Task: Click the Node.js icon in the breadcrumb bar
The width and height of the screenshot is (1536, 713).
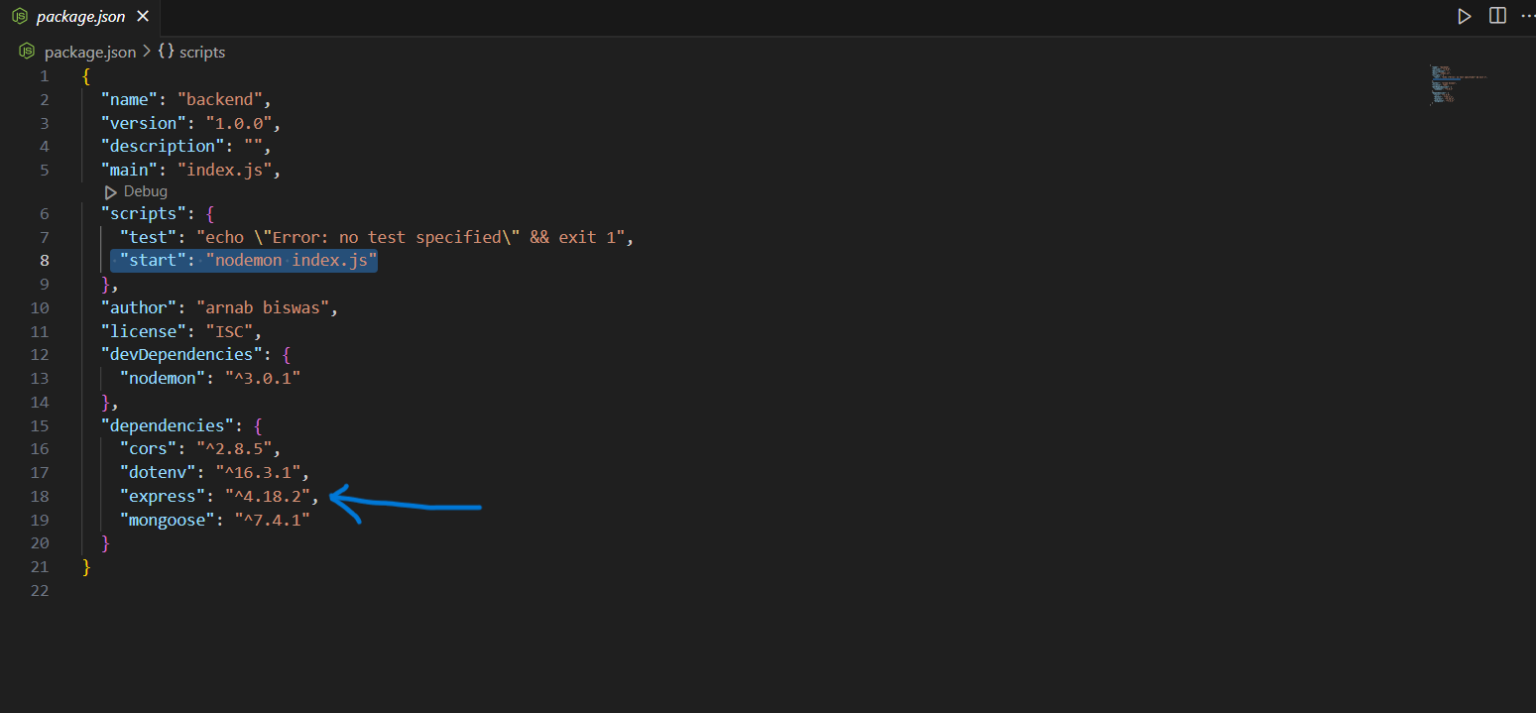Action: click(x=27, y=52)
